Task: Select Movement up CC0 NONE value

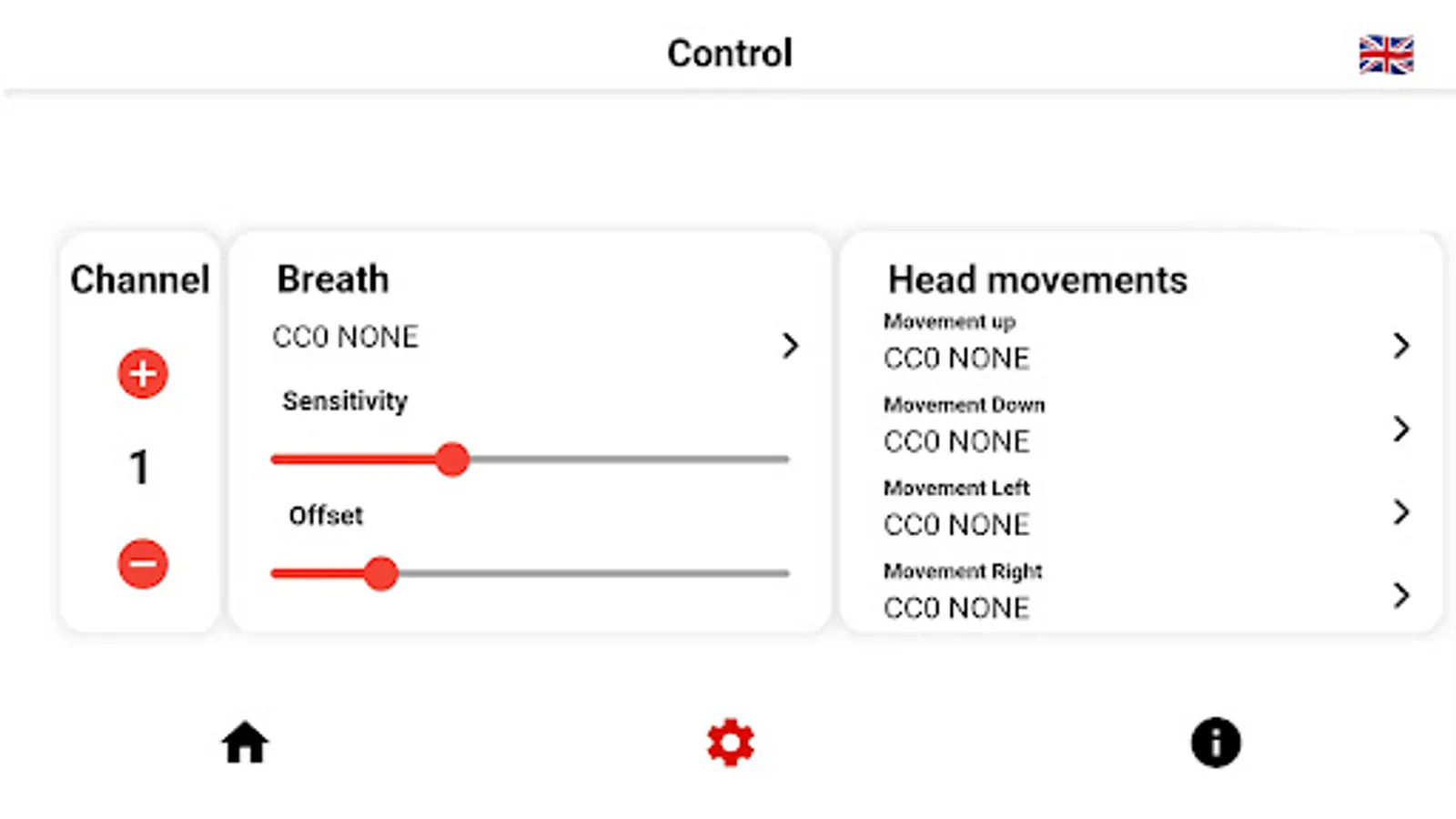Action: [x=956, y=359]
